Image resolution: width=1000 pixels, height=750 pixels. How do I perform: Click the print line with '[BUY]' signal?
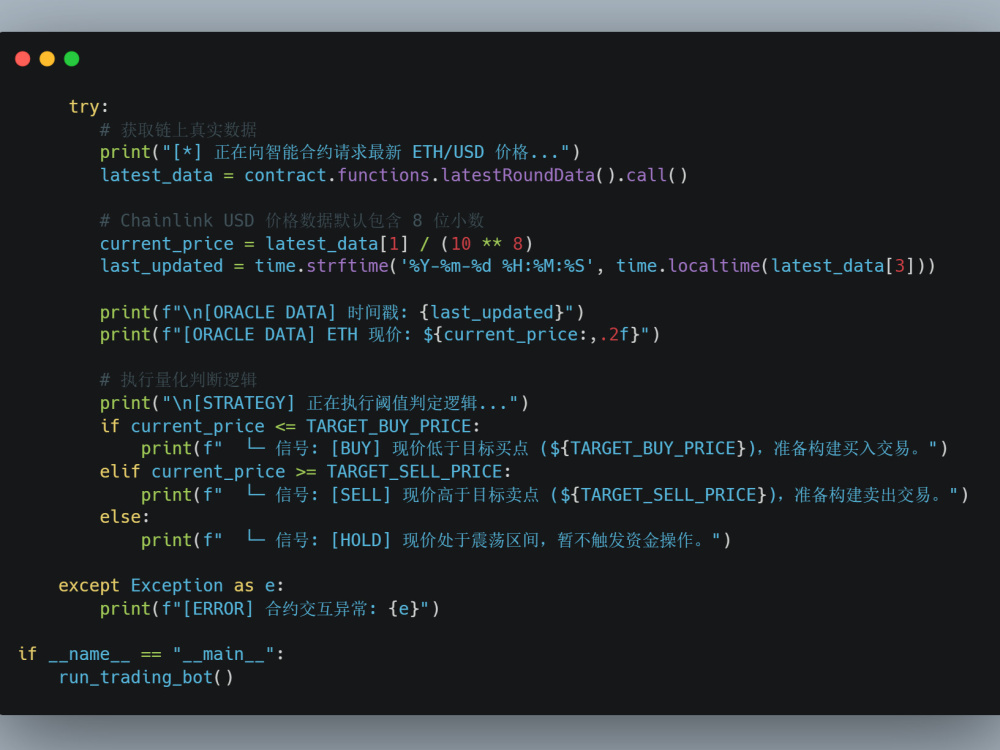click(x=544, y=449)
